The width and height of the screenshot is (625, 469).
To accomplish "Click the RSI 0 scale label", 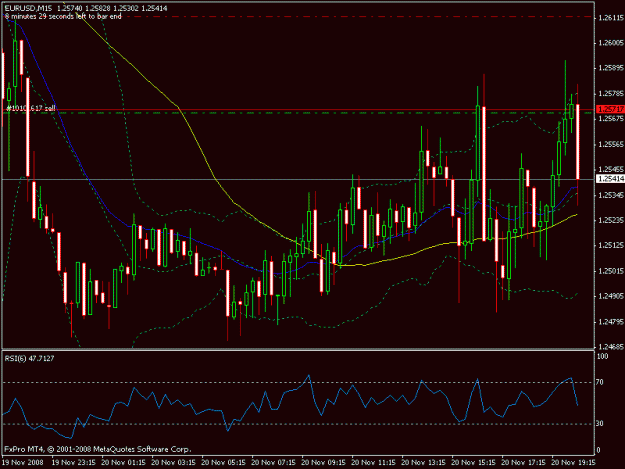I will (598, 450).
